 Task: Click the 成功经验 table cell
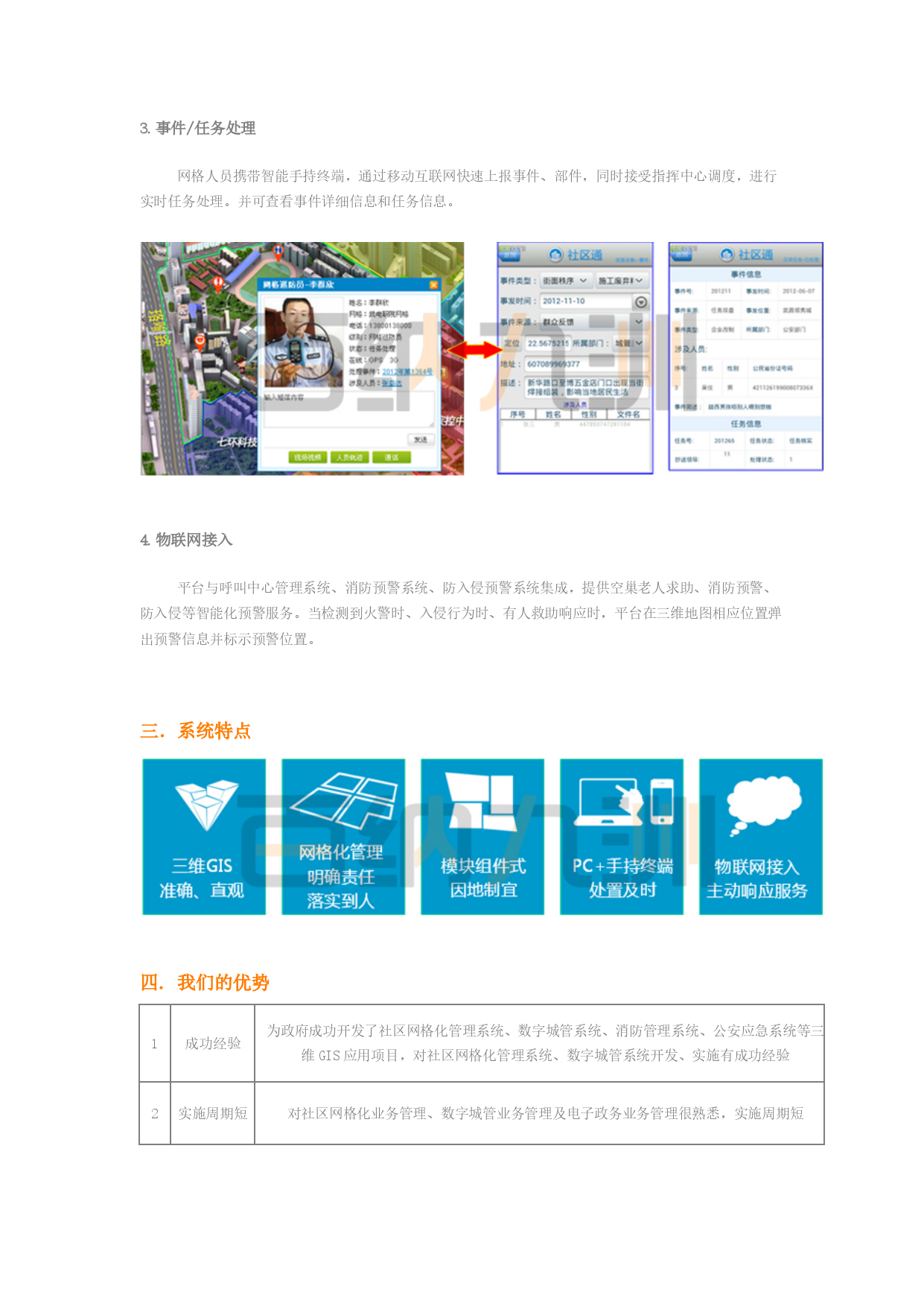[213, 1043]
